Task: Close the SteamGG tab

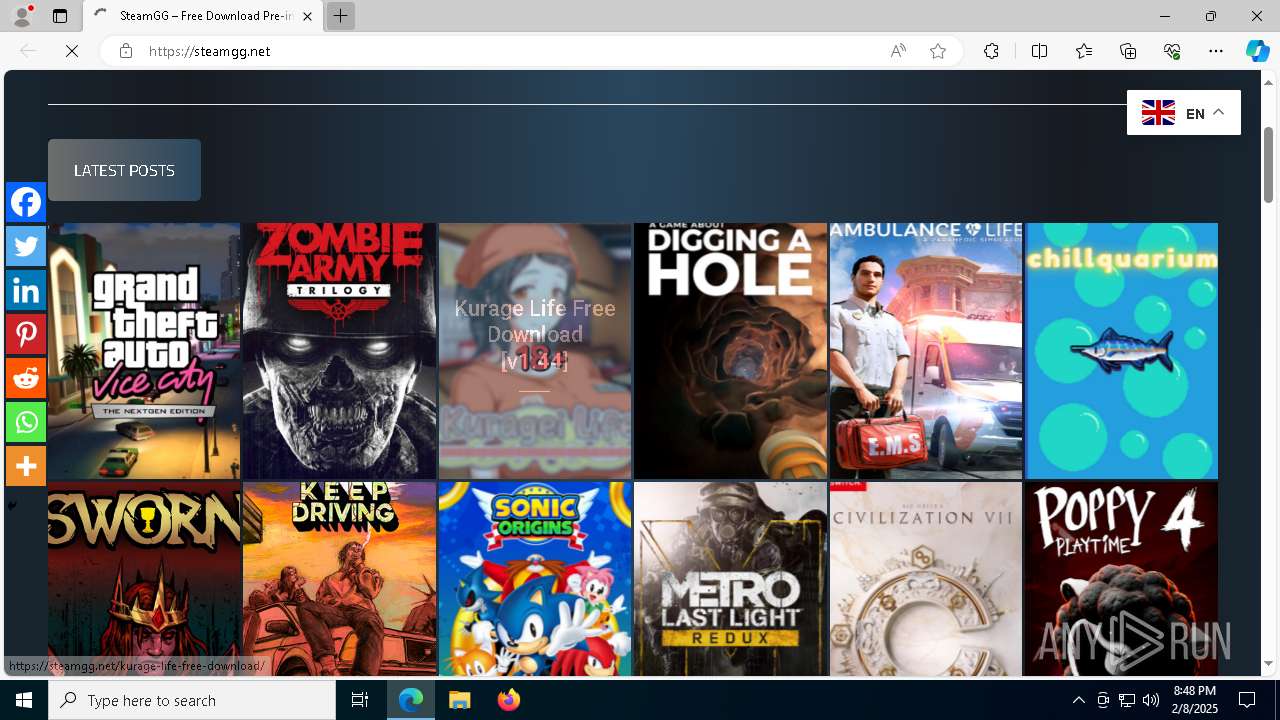Action: pos(307,16)
